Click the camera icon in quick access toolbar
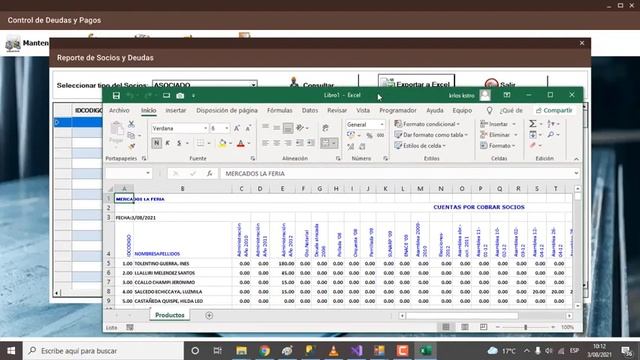This screenshot has width=640, height=360. tap(180, 96)
